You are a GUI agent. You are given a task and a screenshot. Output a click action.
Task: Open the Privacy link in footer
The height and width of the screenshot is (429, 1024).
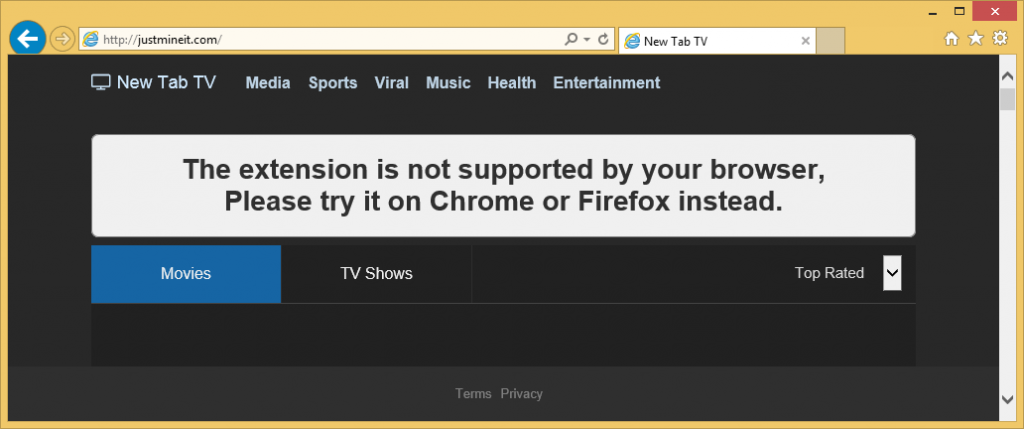[x=522, y=394]
